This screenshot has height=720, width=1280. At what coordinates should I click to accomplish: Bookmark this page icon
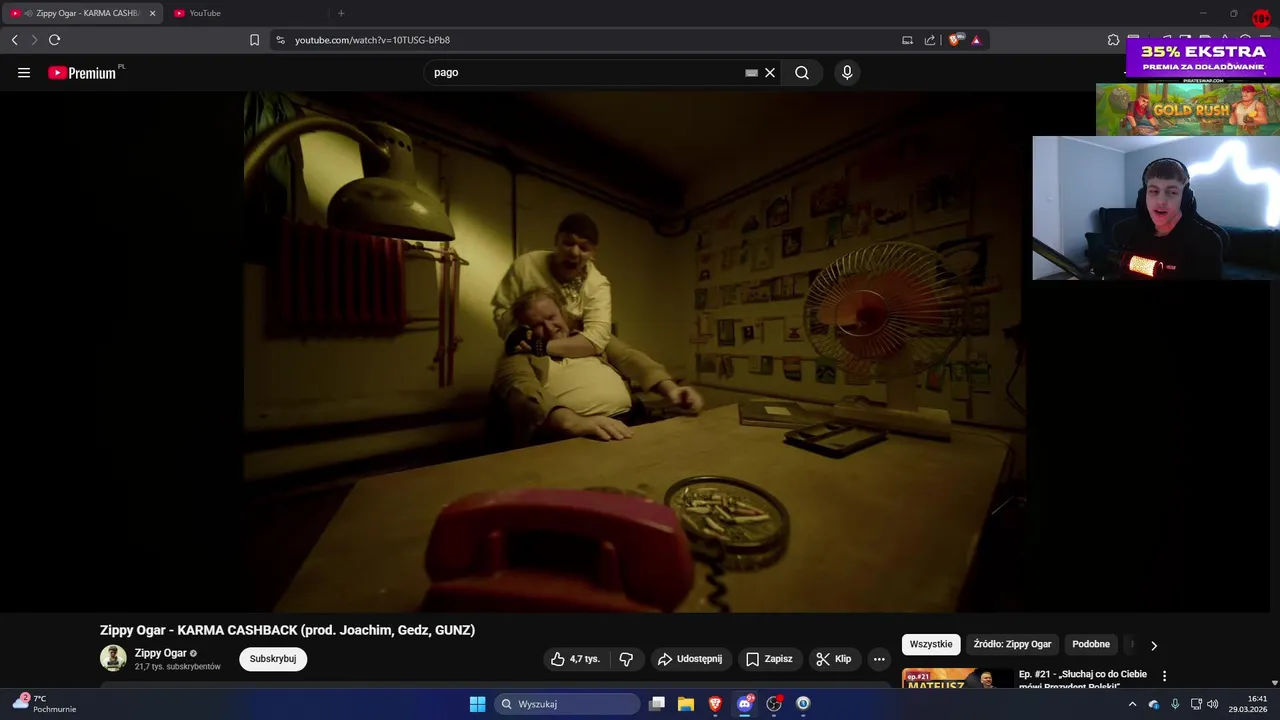[x=254, y=40]
